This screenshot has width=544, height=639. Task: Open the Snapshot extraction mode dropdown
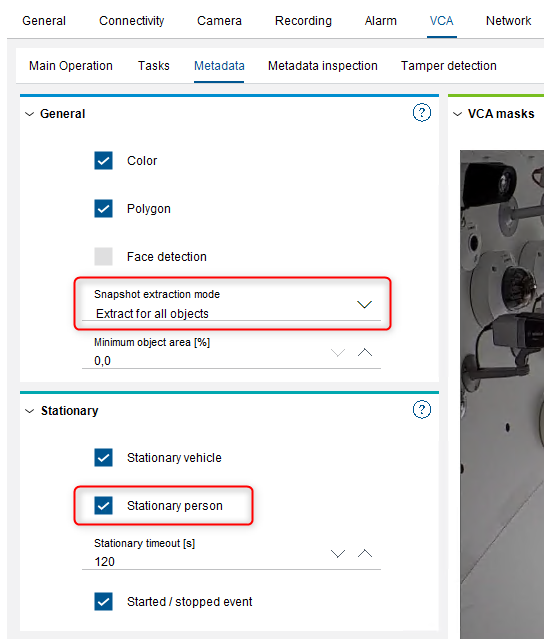pos(231,305)
